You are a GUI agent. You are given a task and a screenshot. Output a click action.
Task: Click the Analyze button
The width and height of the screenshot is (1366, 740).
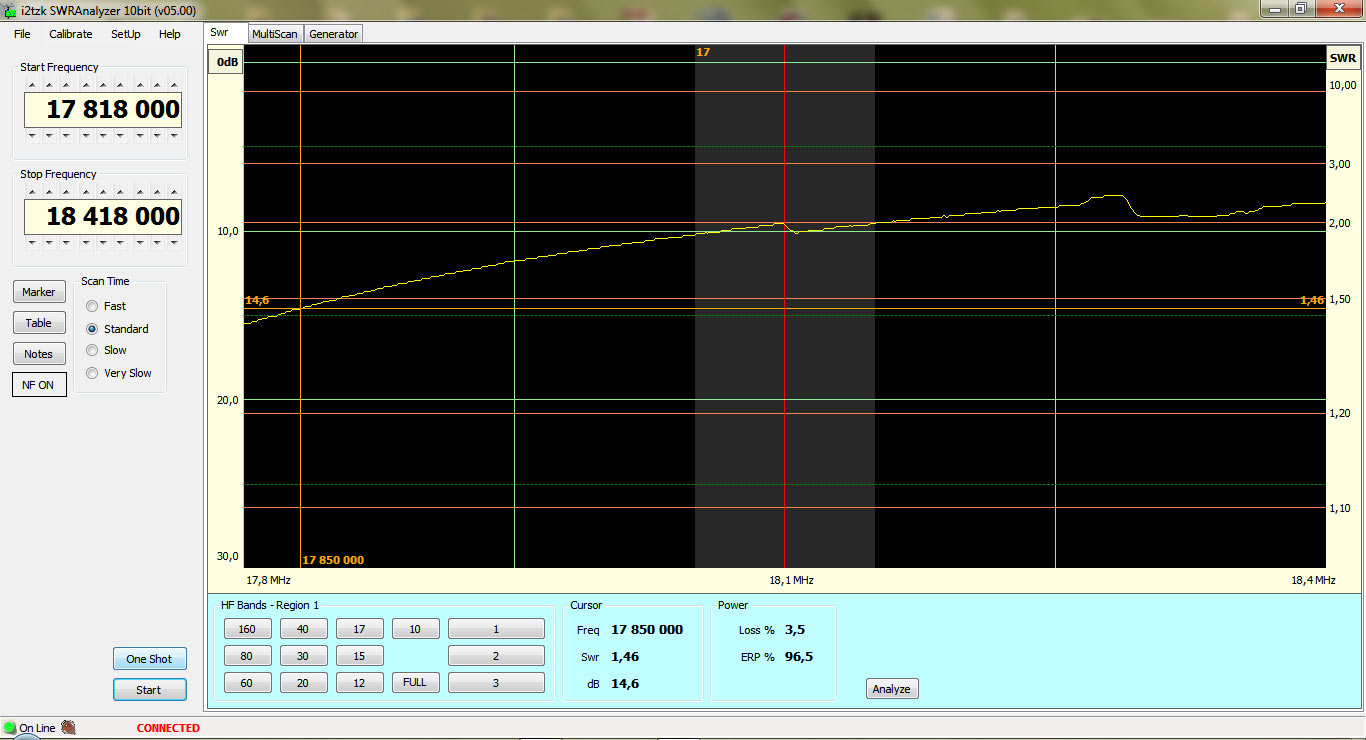pos(891,689)
